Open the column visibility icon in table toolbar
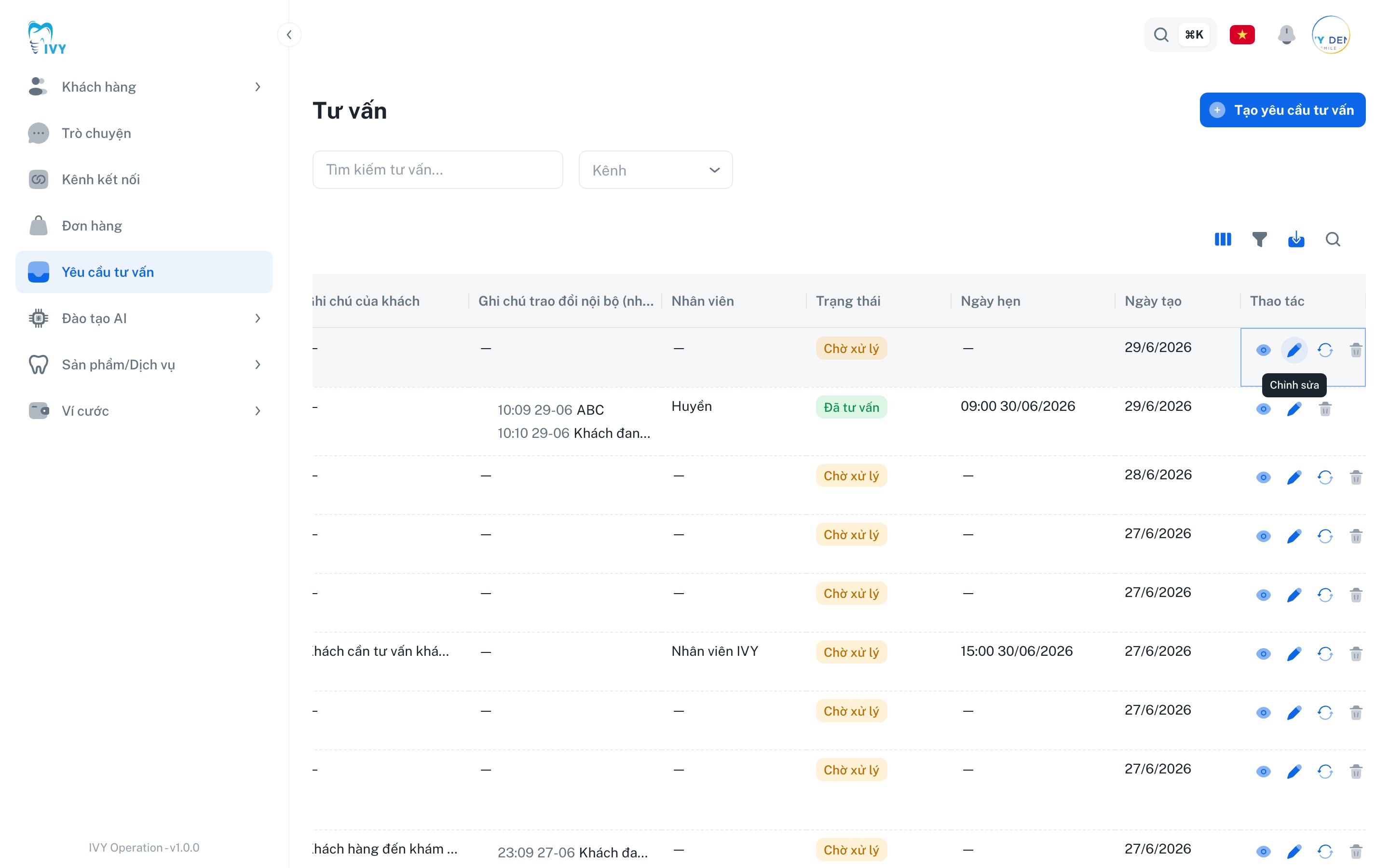 coord(1223,239)
